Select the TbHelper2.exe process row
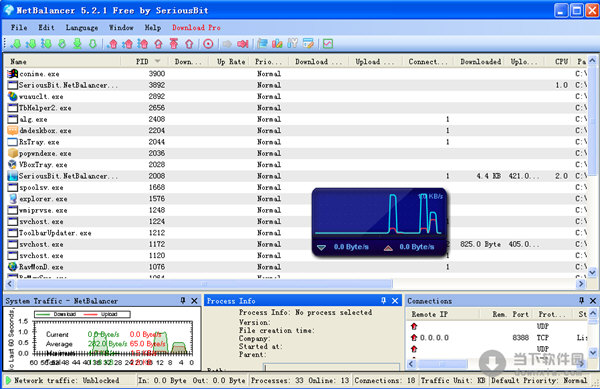 [x=297, y=108]
